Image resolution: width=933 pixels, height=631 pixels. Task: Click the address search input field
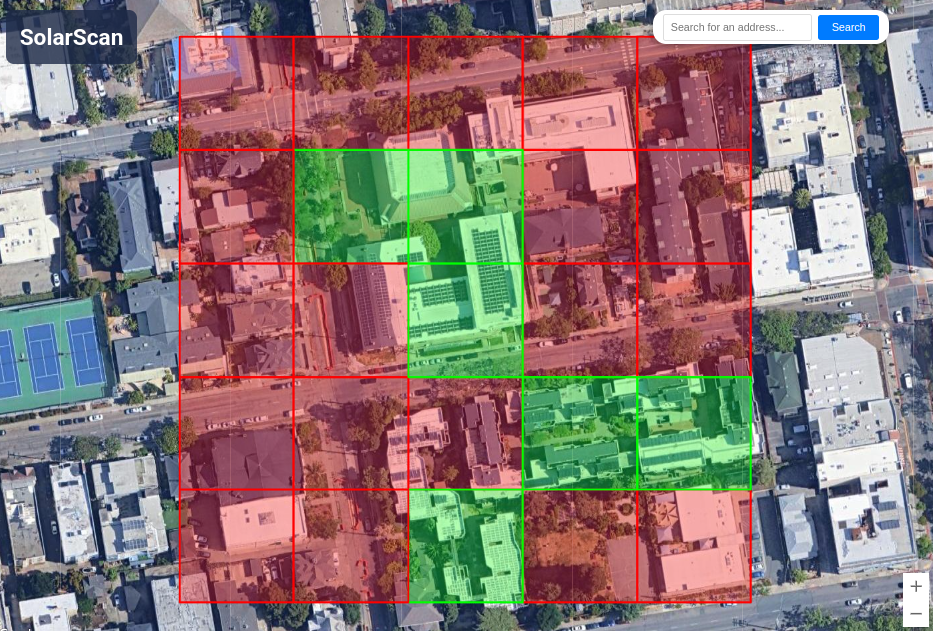tap(737, 27)
